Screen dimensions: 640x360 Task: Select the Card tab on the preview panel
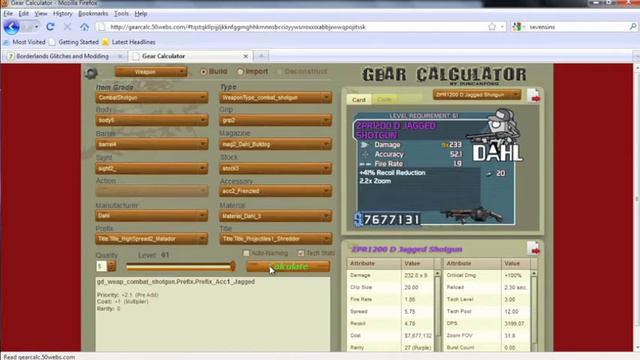(358, 100)
